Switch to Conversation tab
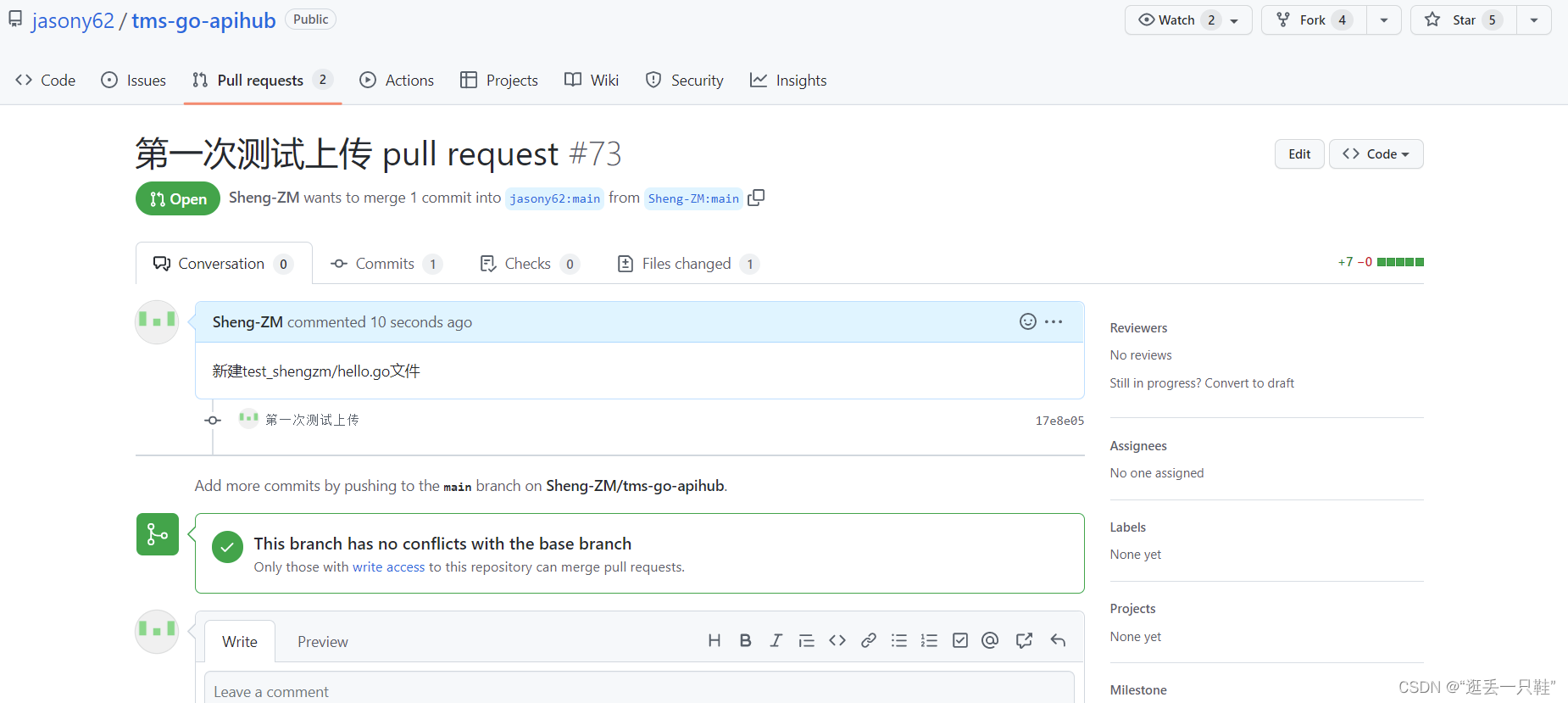This screenshot has height=703, width=1568. pos(224,264)
